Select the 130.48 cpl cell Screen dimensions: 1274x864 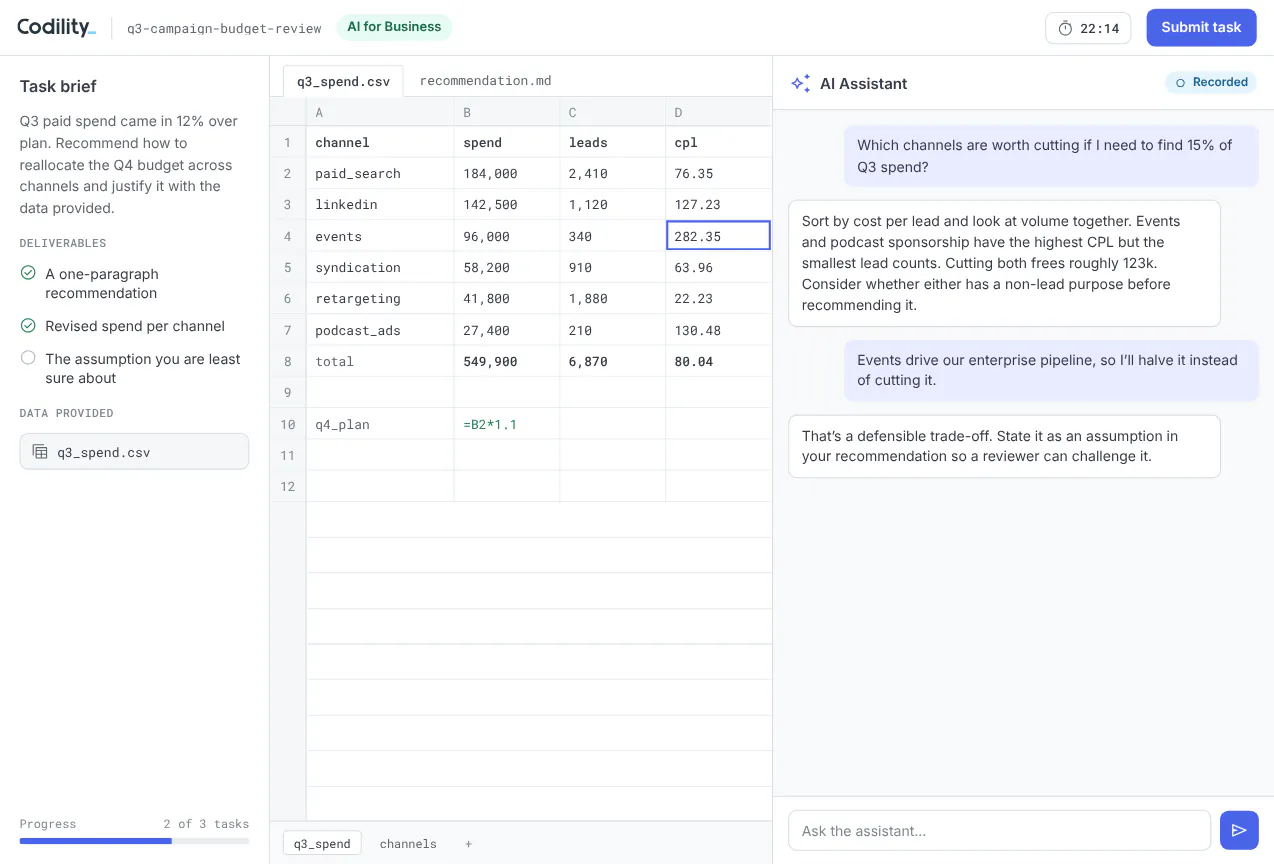coord(718,330)
